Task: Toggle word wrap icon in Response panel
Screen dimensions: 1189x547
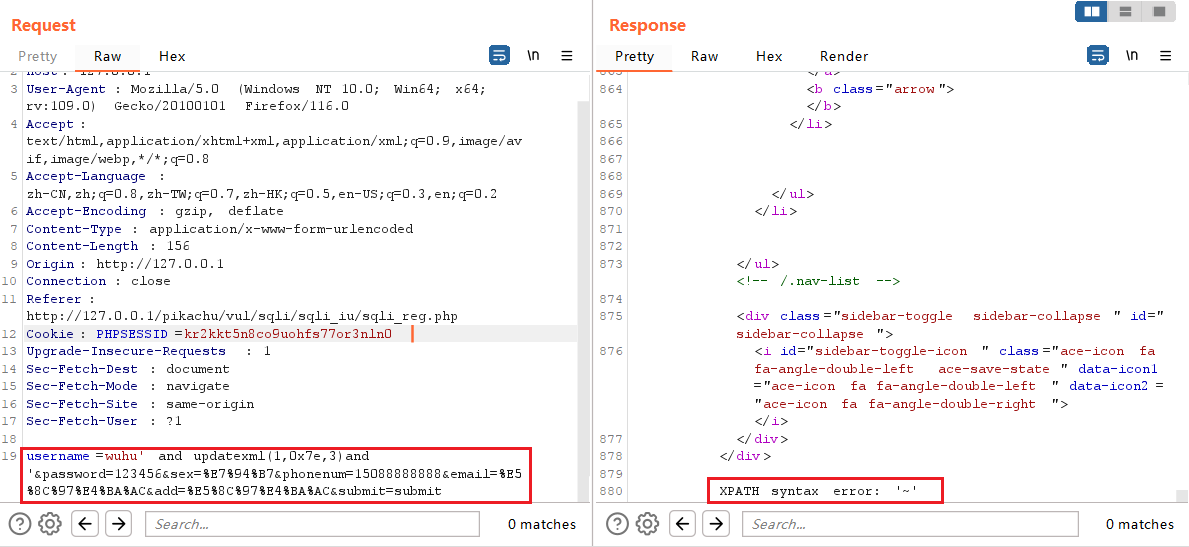Action: tap(1097, 55)
